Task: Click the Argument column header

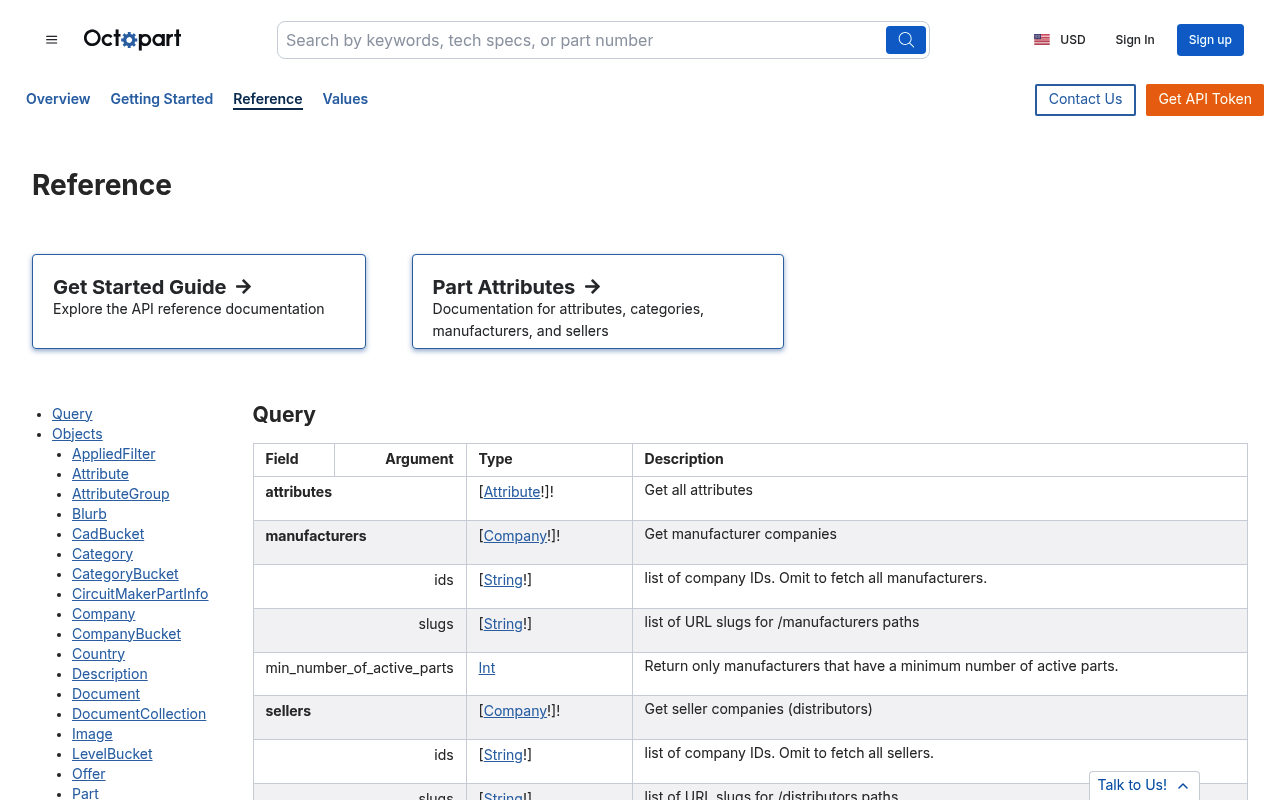Action: click(x=400, y=460)
